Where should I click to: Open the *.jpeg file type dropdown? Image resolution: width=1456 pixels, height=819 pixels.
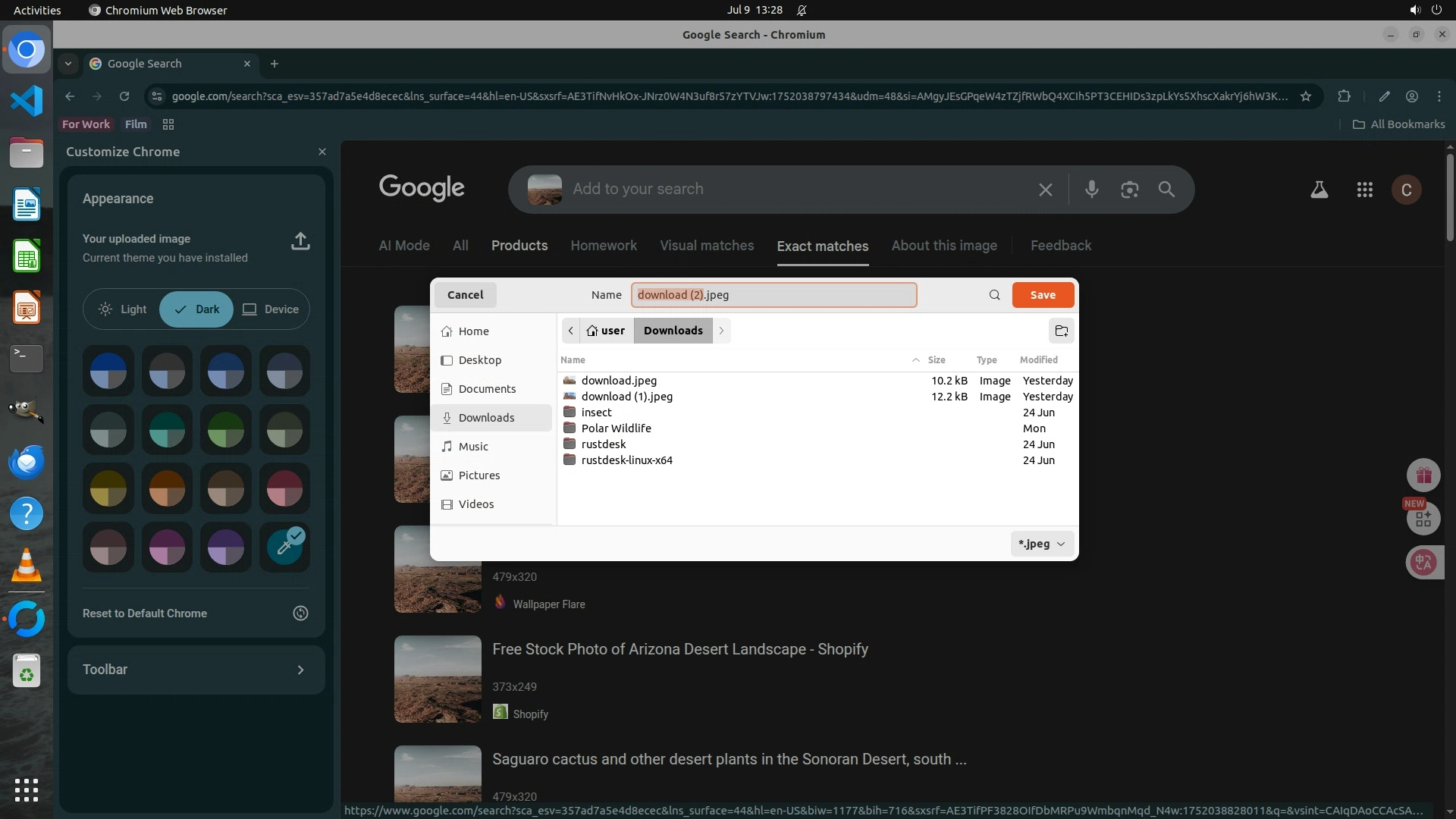click(x=1042, y=544)
